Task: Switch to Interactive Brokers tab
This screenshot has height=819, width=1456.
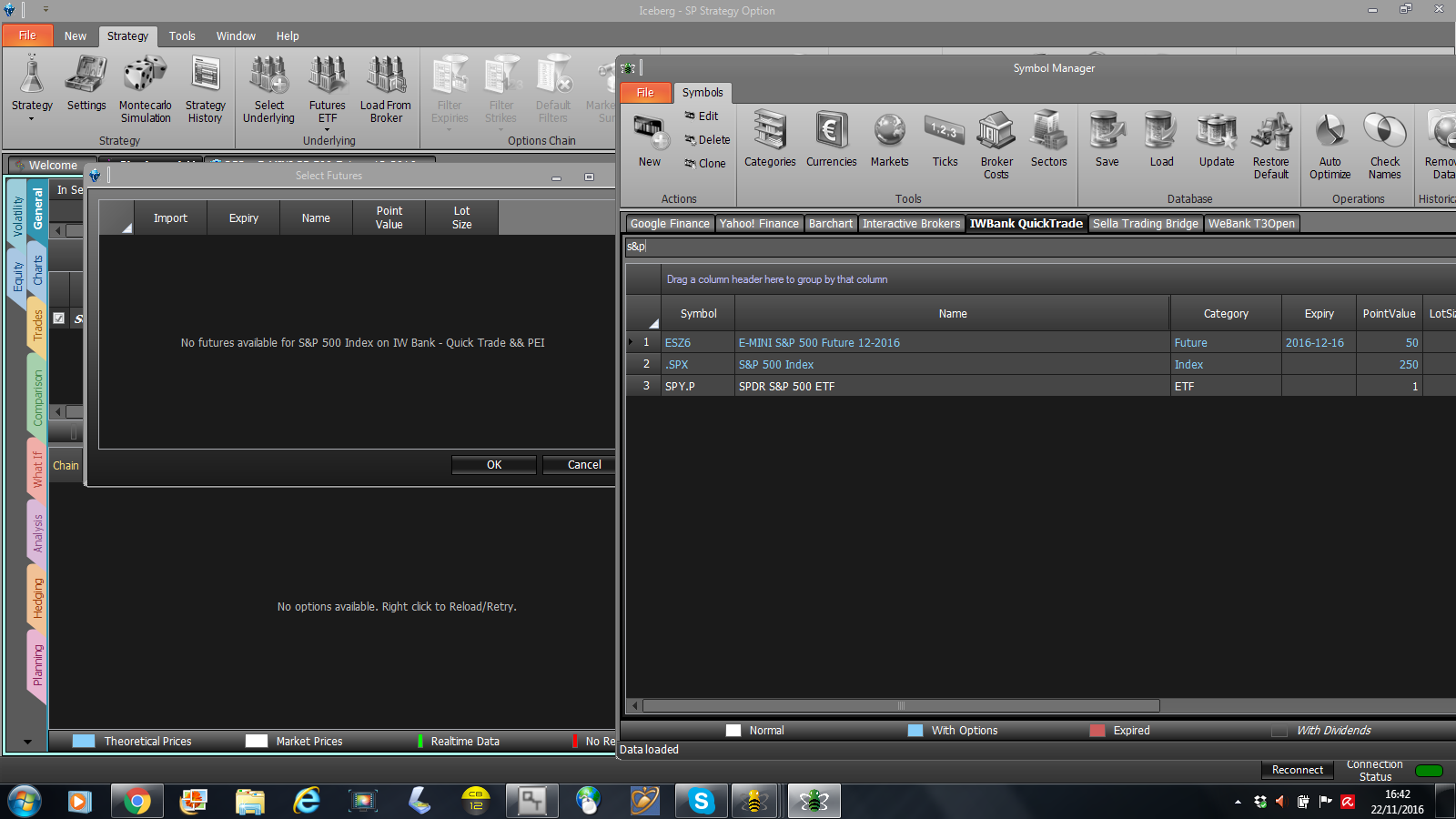Action: tap(911, 224)
